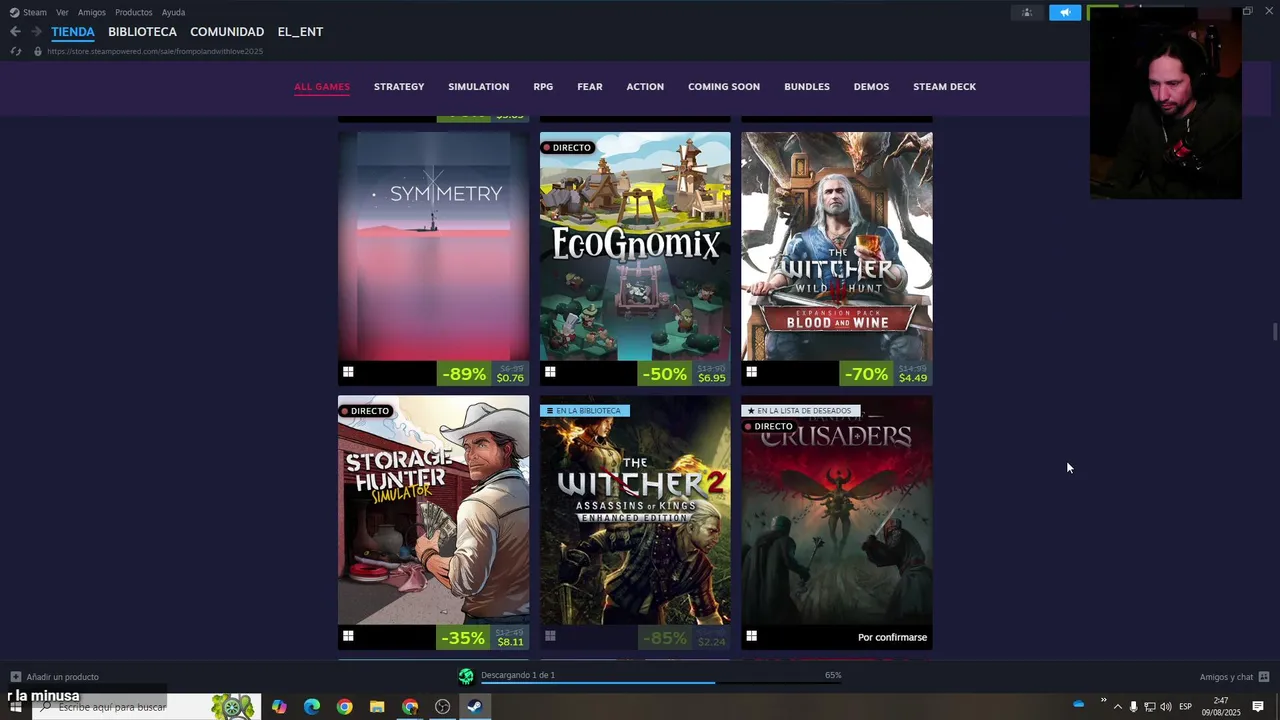Select the FEAR sale tab
The height and width of the screenshot is (720, 1280).
click(590, 87)
